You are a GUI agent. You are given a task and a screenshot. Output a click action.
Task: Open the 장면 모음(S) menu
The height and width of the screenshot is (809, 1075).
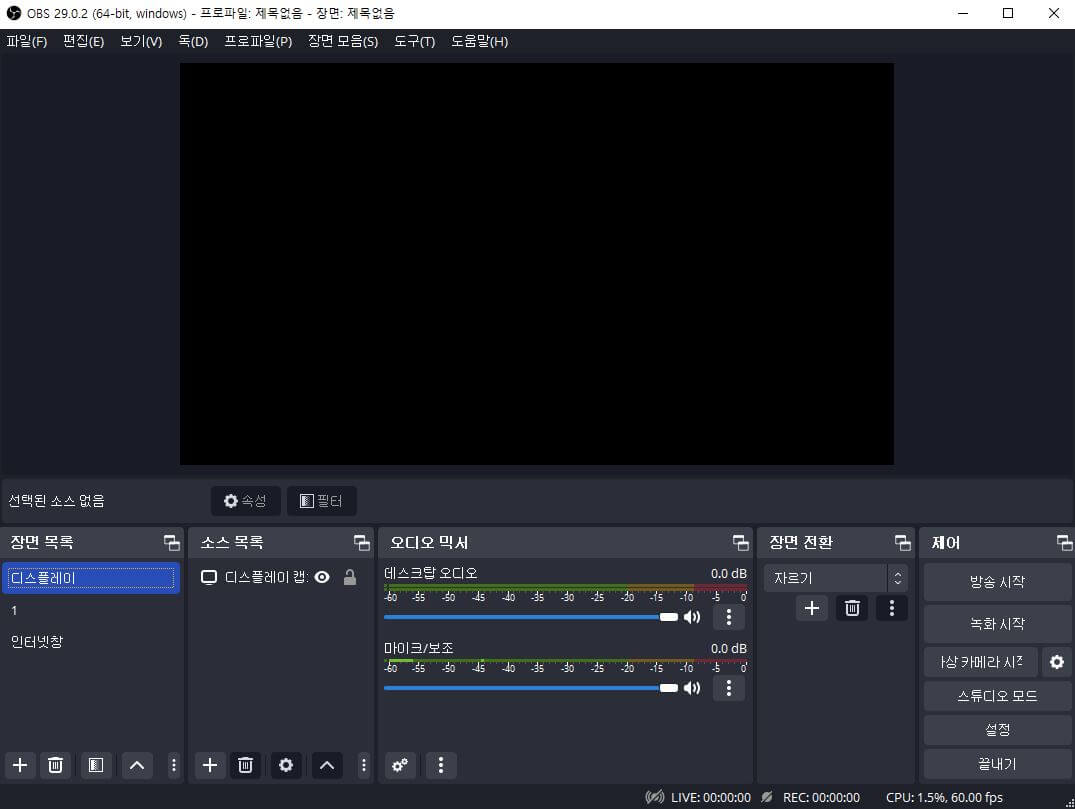point(343,41)
